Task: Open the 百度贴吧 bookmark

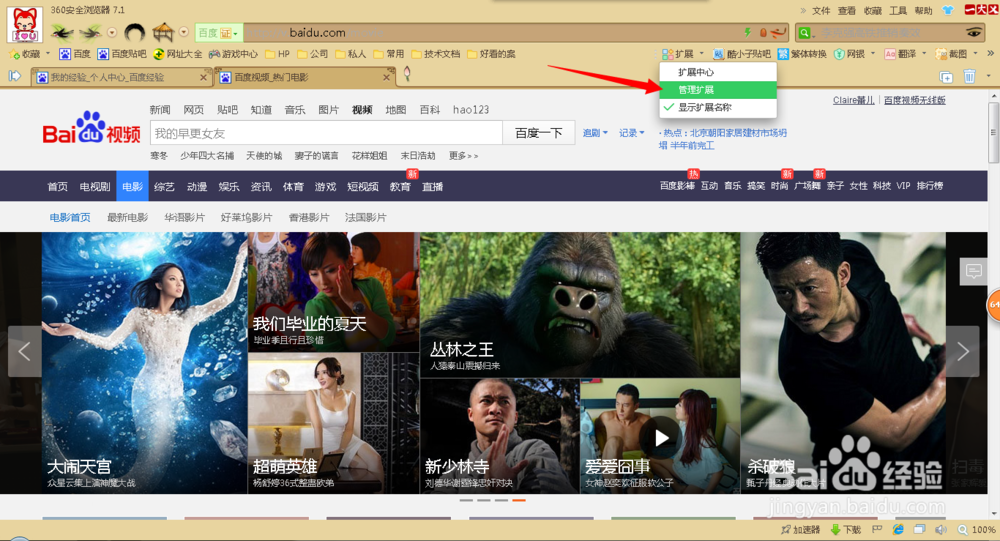Action: pyautogui.click(x=122, y=54)
